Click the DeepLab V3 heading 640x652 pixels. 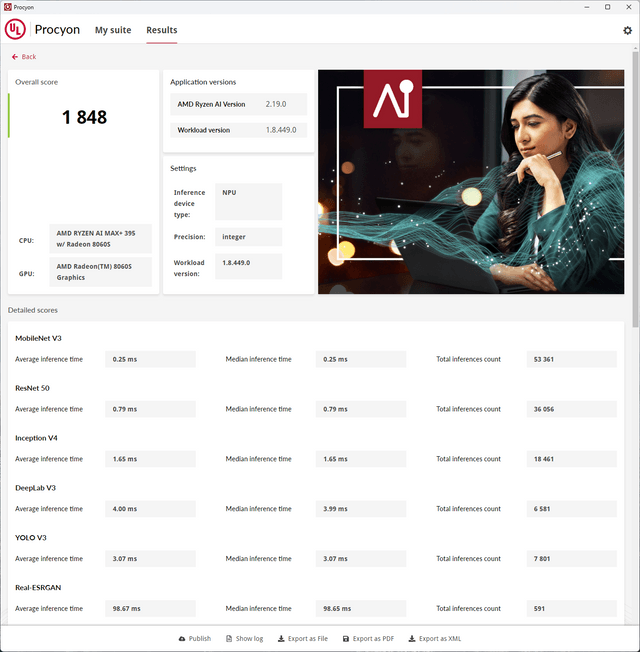[35, 488]
